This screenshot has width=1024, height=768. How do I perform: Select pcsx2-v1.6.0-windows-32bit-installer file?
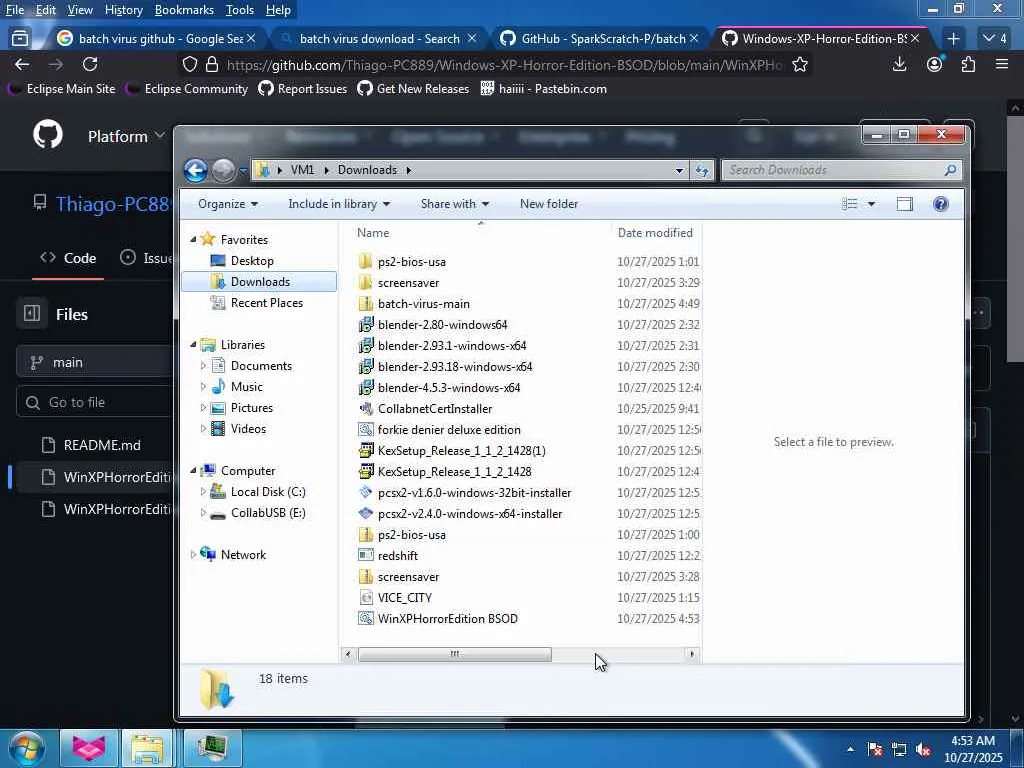coord(474,493)
